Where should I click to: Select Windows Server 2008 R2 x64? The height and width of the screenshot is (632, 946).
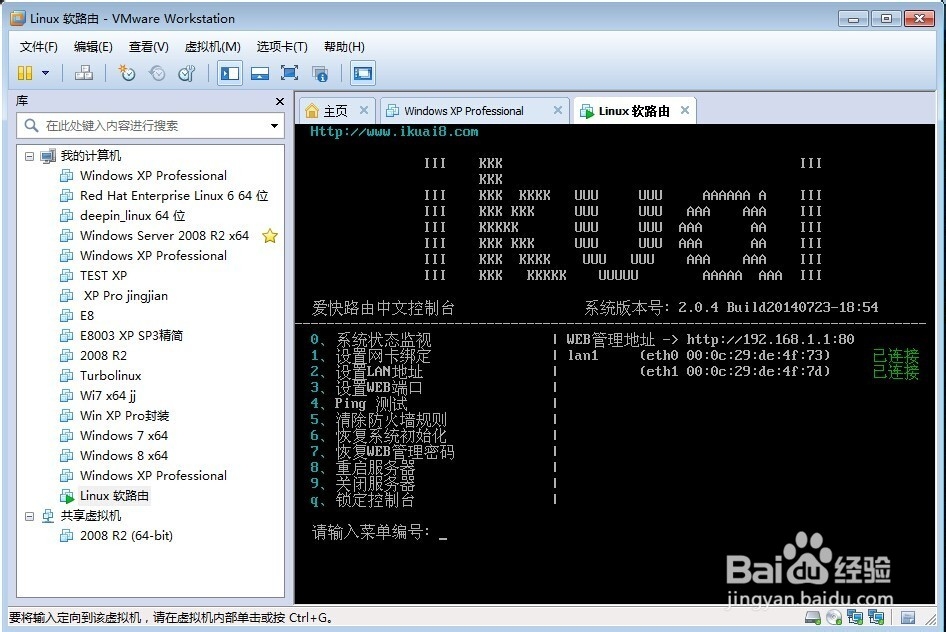(x=164, y=235)
